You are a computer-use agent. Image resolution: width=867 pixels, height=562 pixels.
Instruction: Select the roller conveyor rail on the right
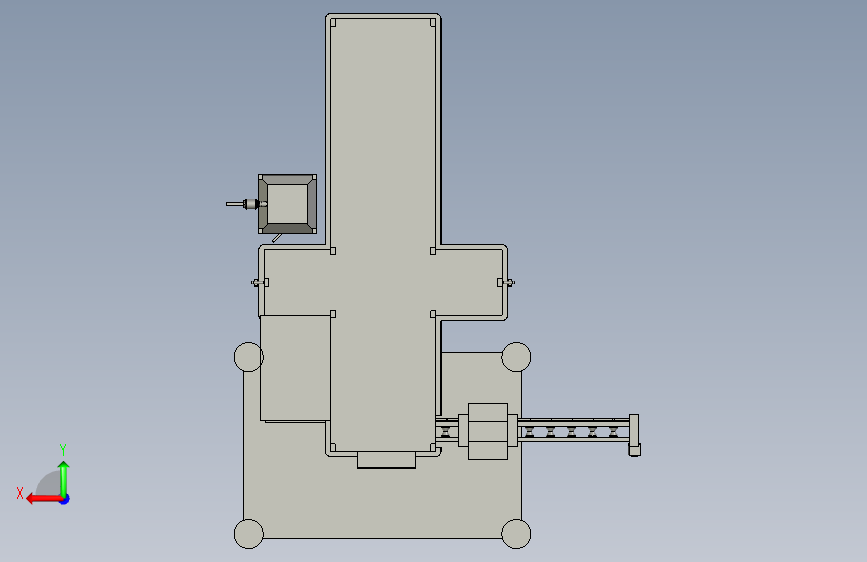tap(573, 430)
